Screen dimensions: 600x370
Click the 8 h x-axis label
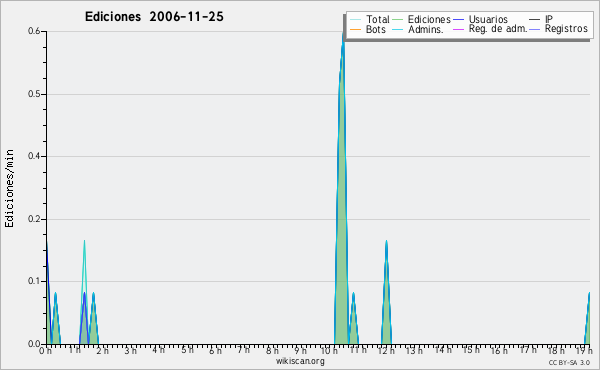(272, 350)
